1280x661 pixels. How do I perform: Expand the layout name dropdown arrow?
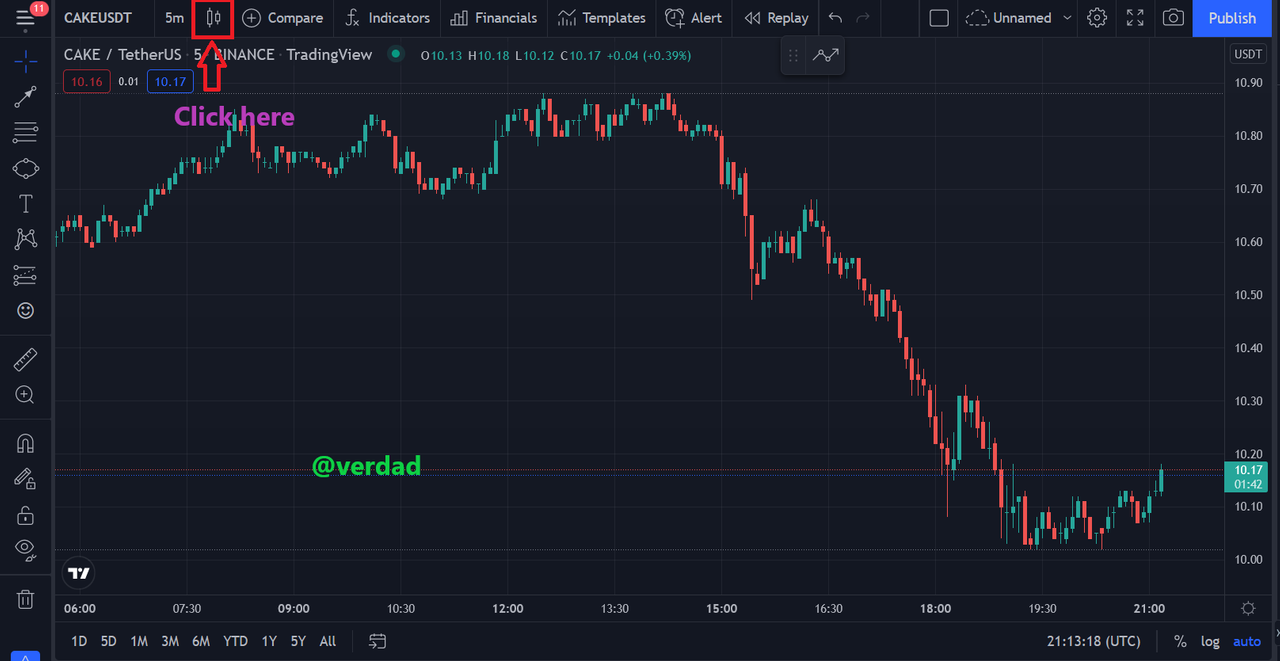(x=1067, y=18)
